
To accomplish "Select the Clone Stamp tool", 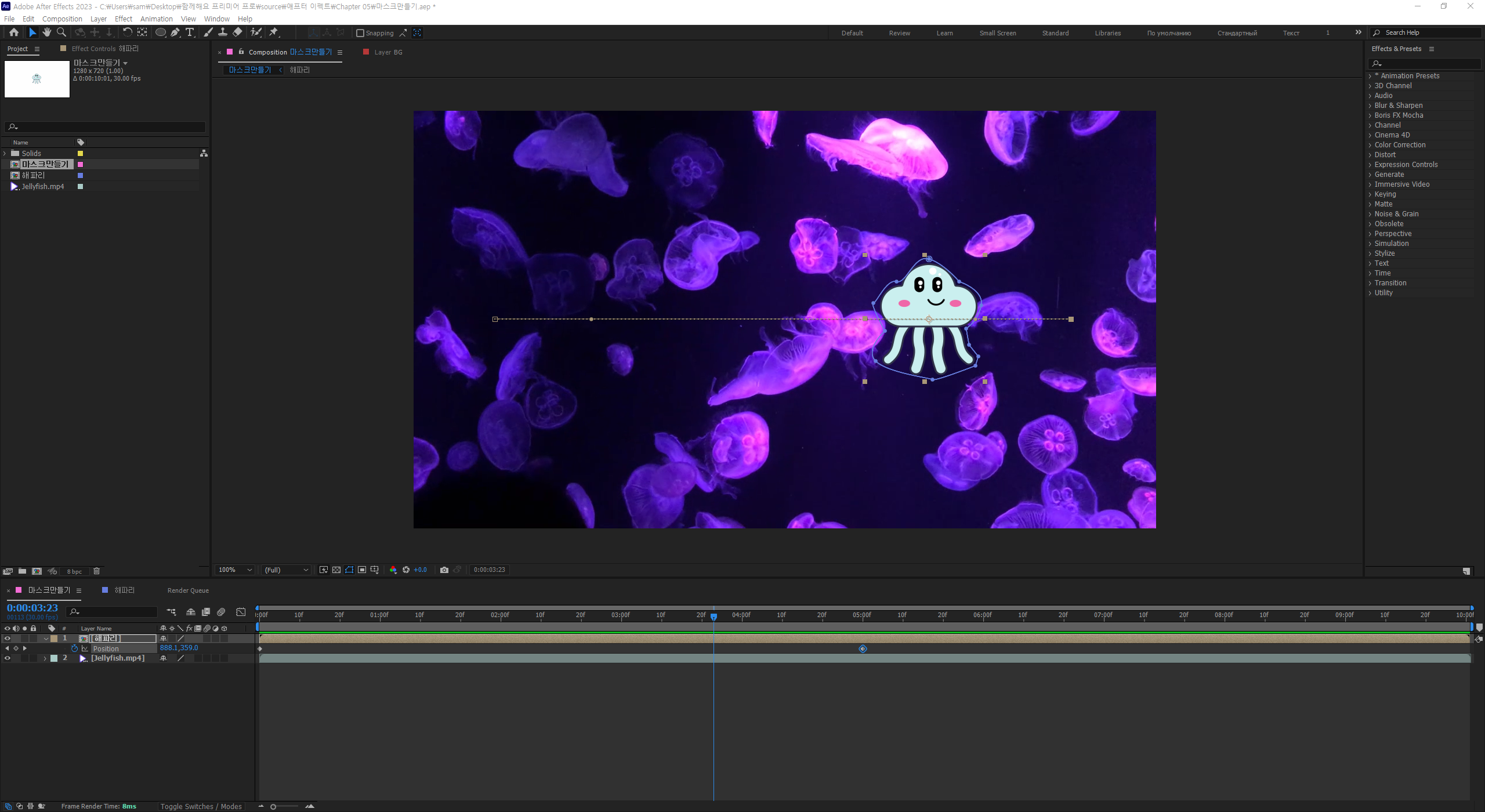I will pos(223,32).
